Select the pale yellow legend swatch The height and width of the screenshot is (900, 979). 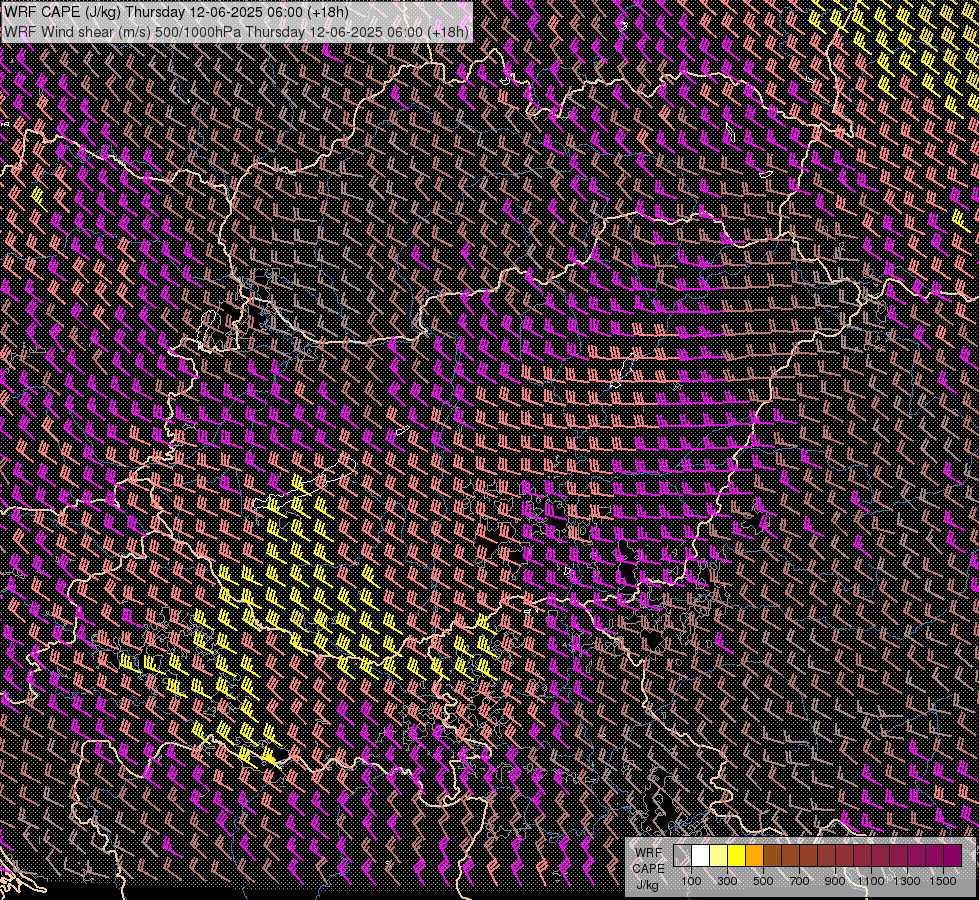point(719,856)
